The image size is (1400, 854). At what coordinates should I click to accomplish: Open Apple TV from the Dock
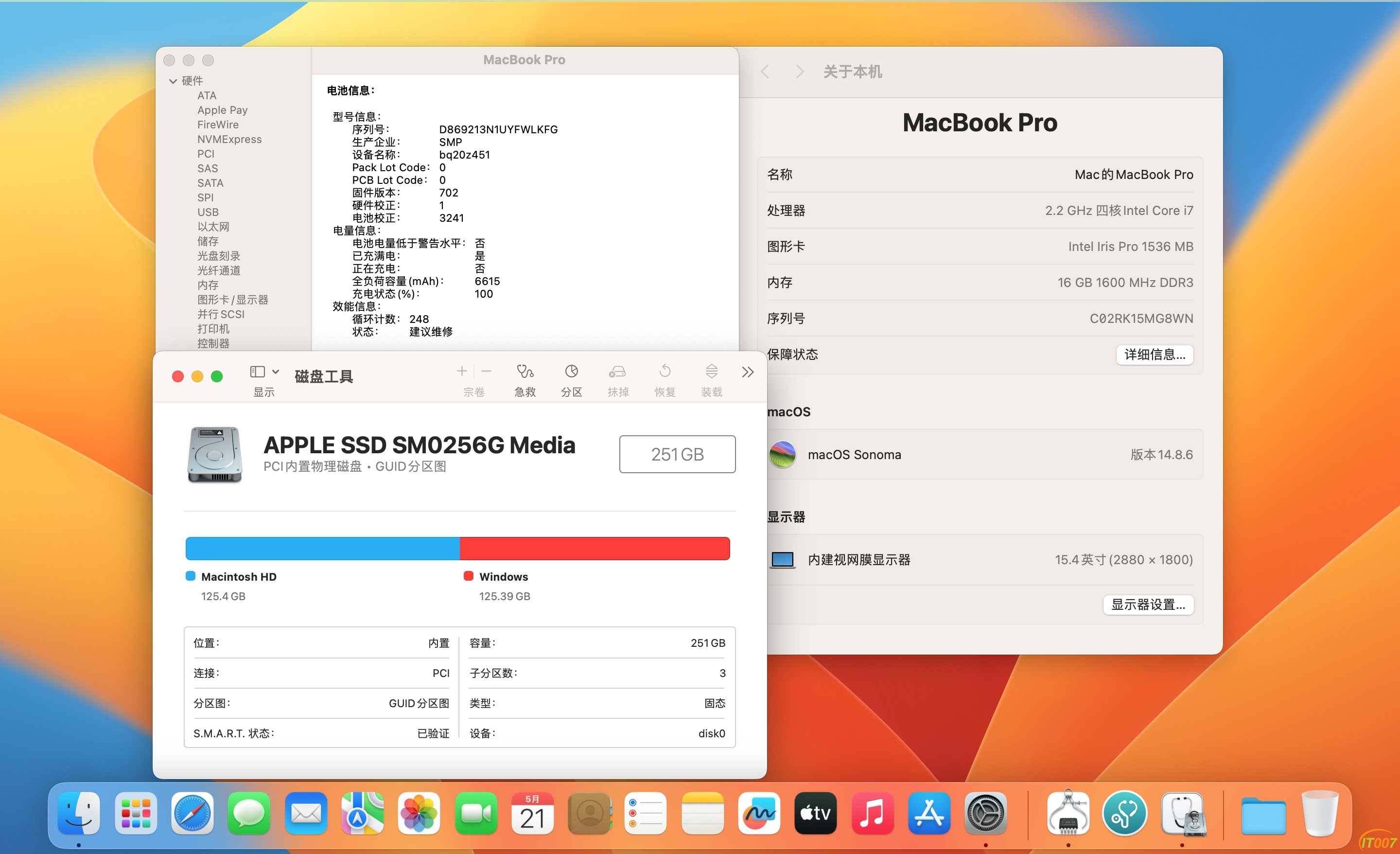(x=815, y=813)
